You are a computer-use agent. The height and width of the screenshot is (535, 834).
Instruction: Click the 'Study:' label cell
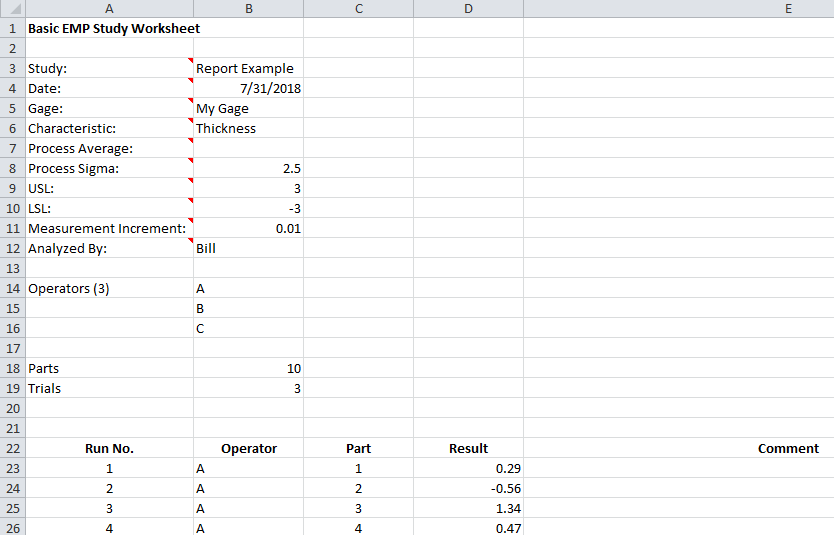coord(110,68)
